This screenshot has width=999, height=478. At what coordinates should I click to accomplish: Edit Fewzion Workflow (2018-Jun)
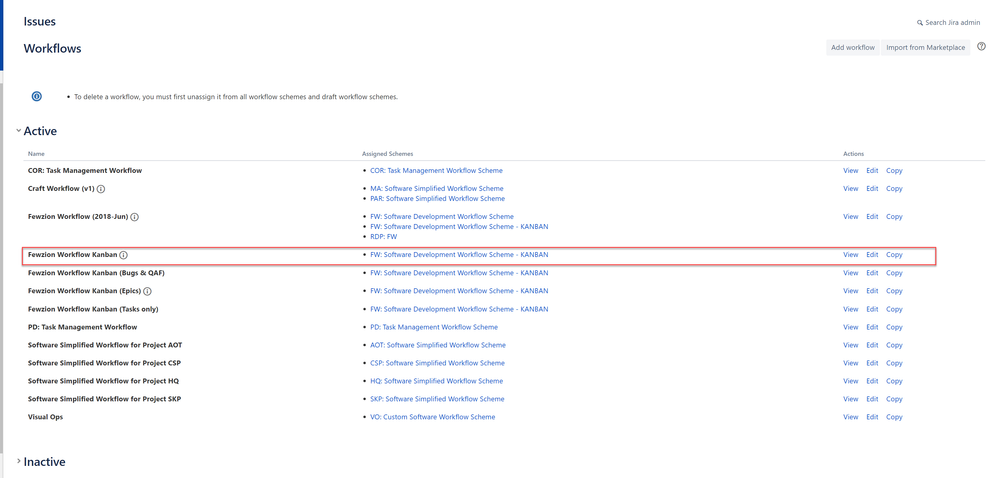click(x=872, y=217)
